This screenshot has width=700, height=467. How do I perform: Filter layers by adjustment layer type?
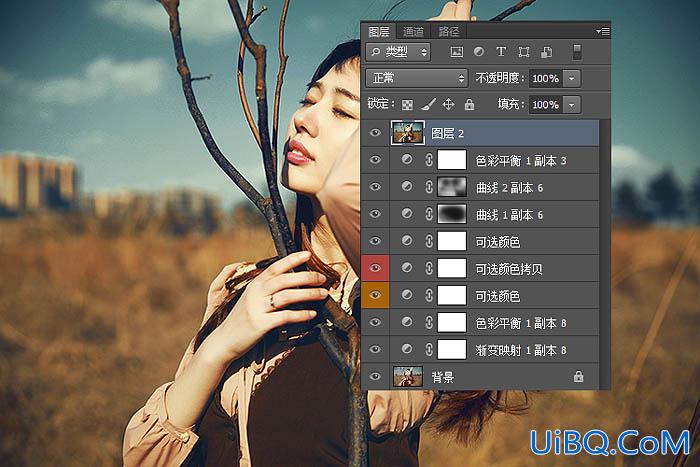(x=479, y=52)
